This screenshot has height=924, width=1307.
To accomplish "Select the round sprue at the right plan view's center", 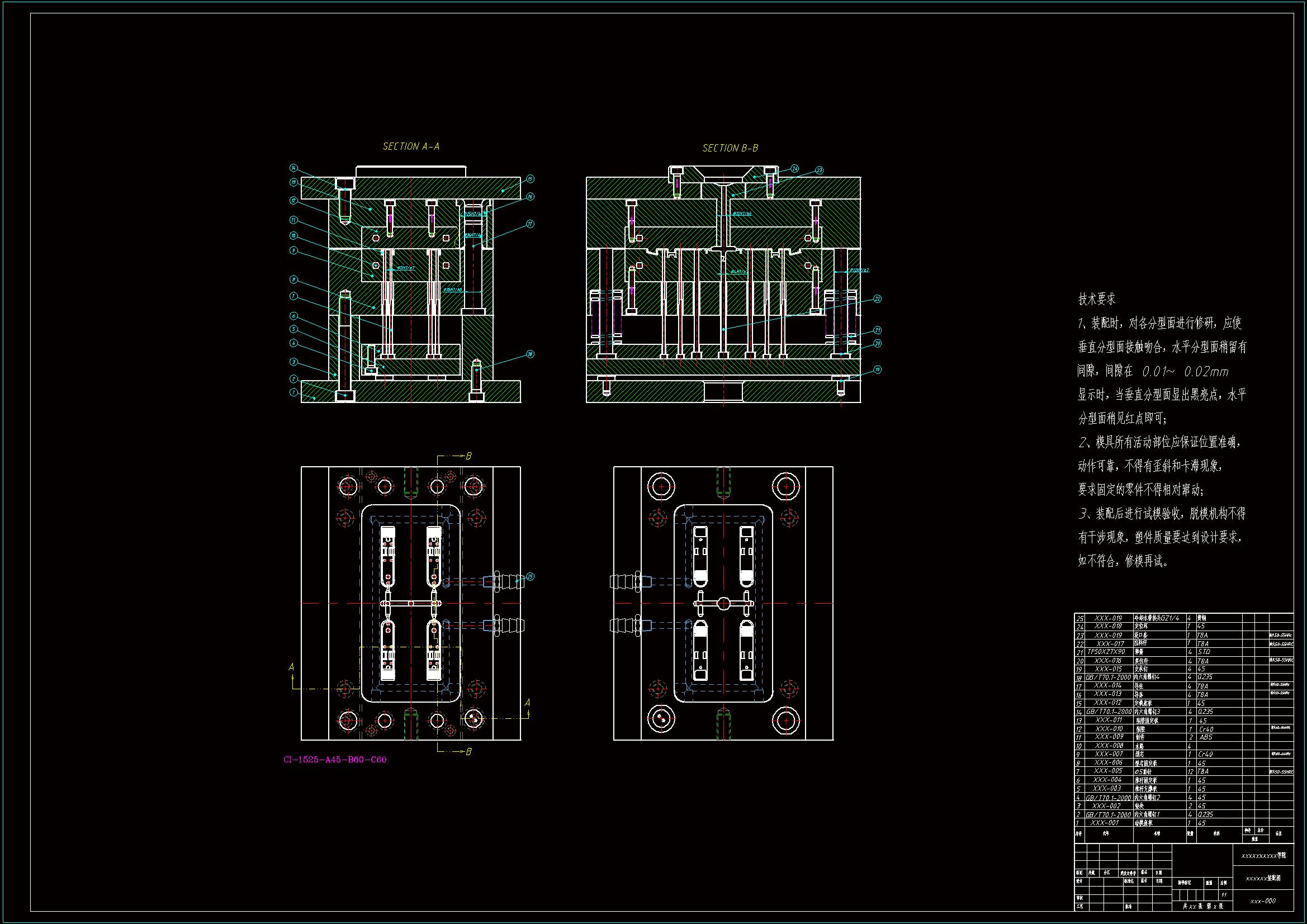I will pos(723,604).
